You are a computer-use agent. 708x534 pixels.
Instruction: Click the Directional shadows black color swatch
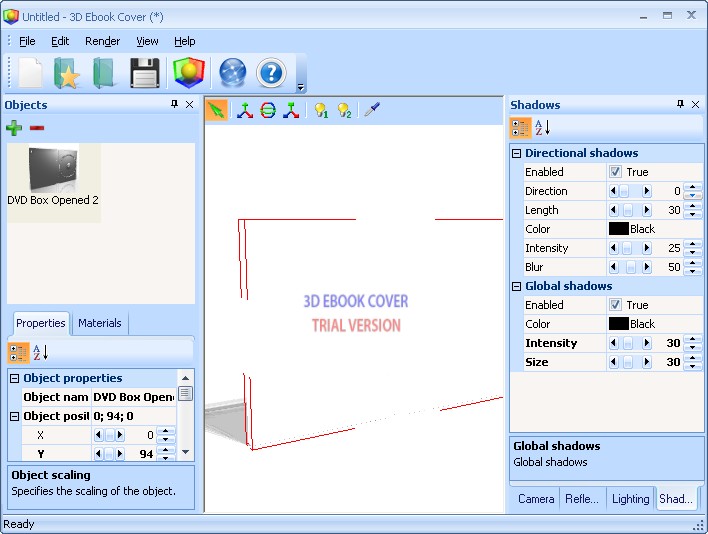618,229
